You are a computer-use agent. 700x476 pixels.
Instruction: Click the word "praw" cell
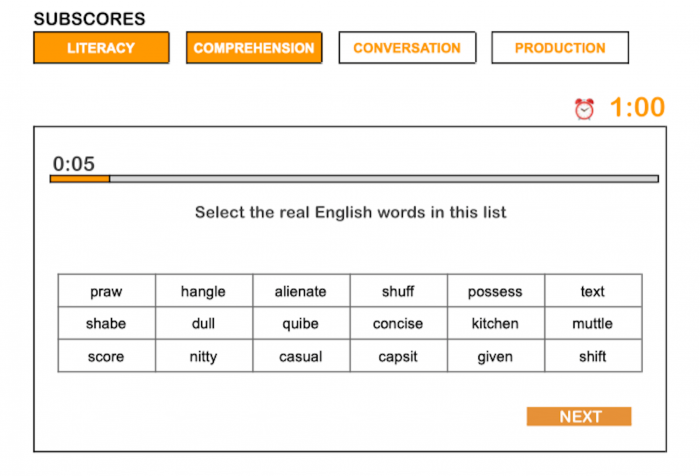point(106,292)
